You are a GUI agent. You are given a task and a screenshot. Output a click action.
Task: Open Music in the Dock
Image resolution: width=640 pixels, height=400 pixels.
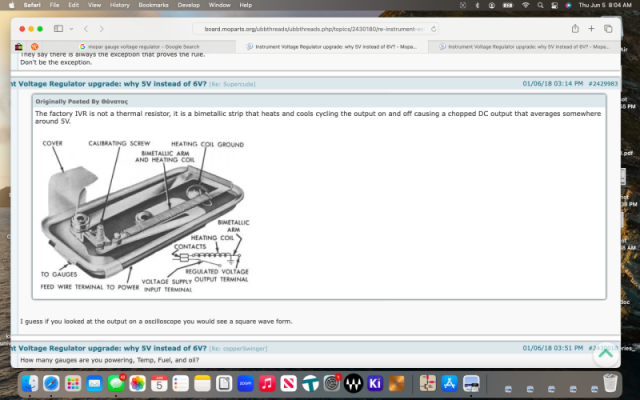[267, 384]
